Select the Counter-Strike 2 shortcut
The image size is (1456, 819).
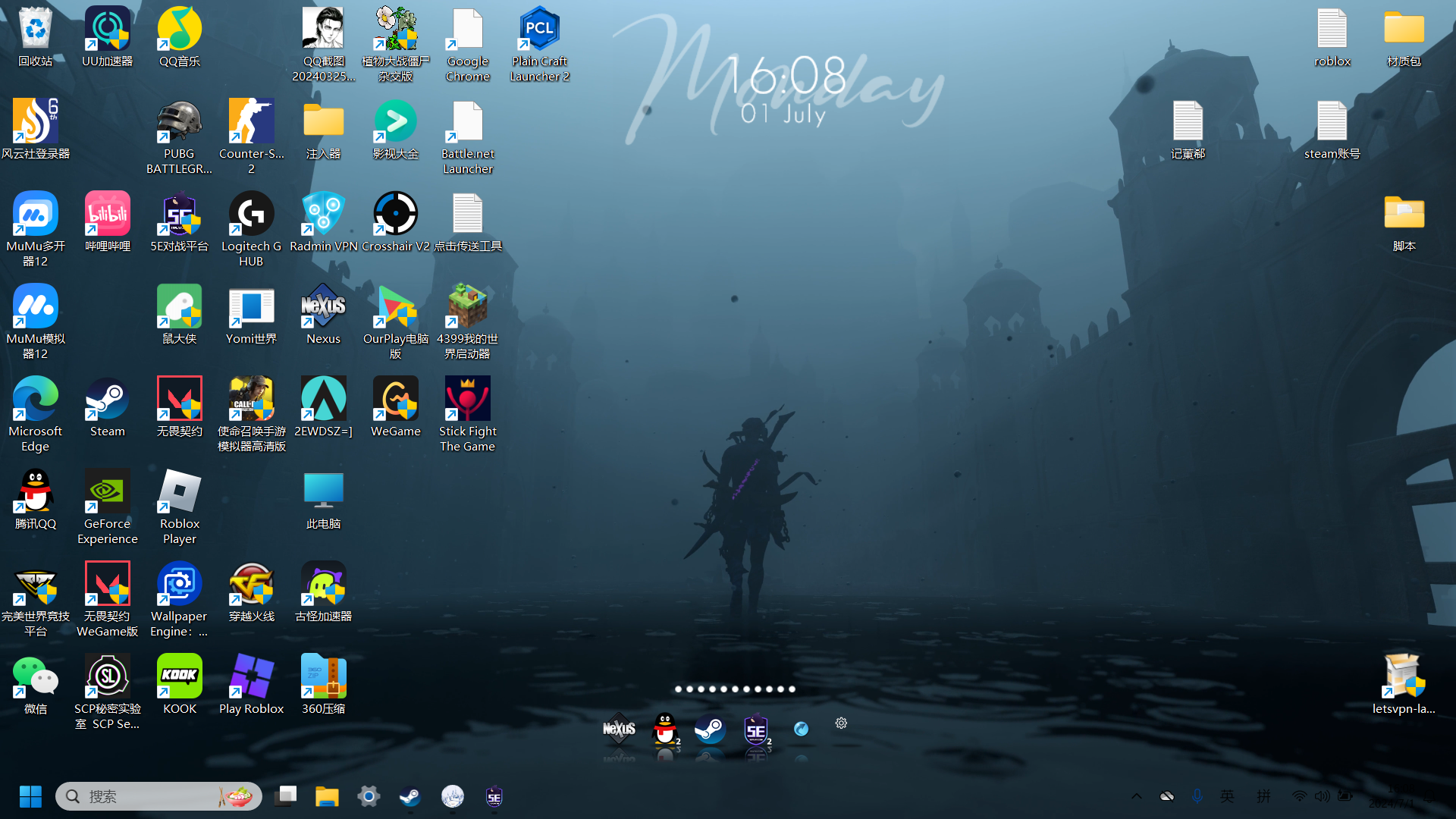pyautogui.click(x=252, y=137)
